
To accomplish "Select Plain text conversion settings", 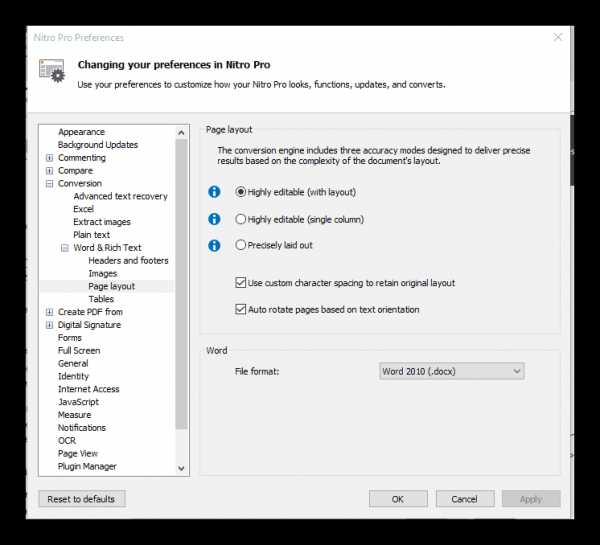I will click(x=91, y=235).
